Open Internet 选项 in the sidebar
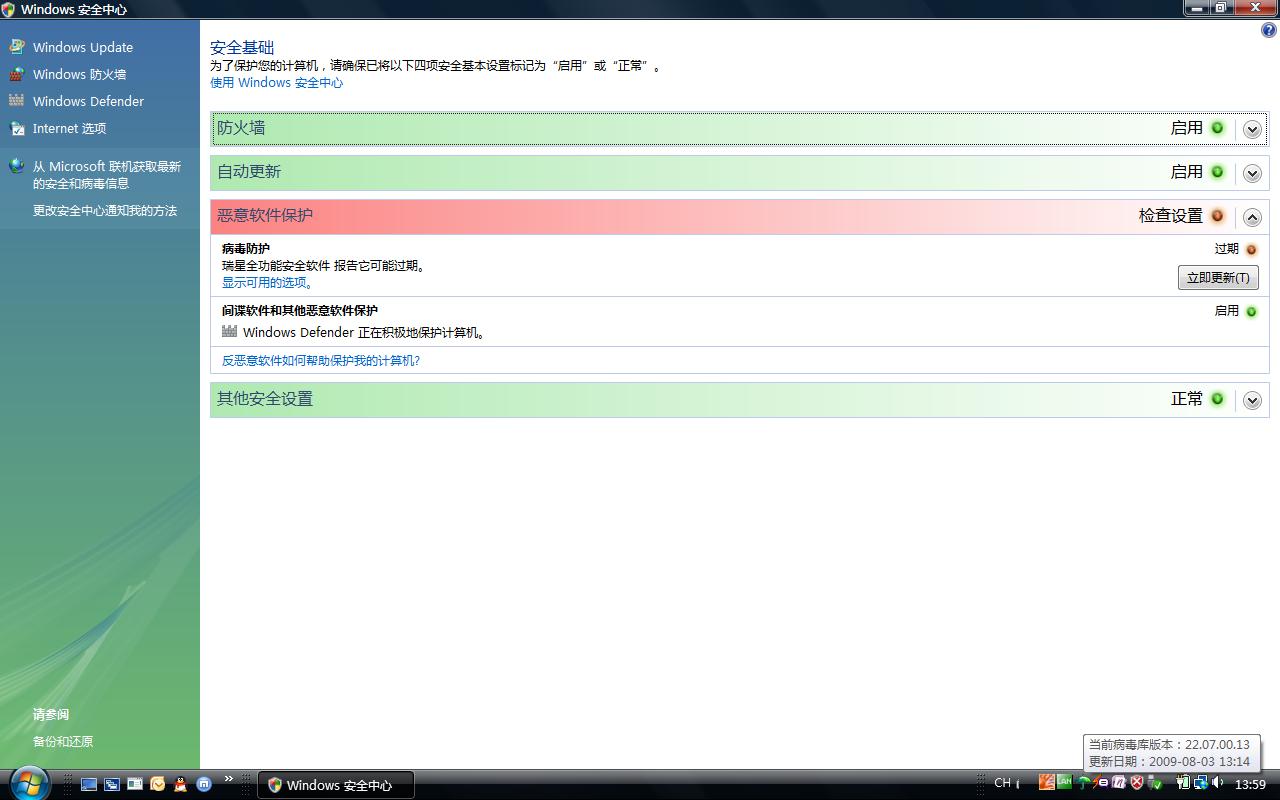 (x=69, y=128)
